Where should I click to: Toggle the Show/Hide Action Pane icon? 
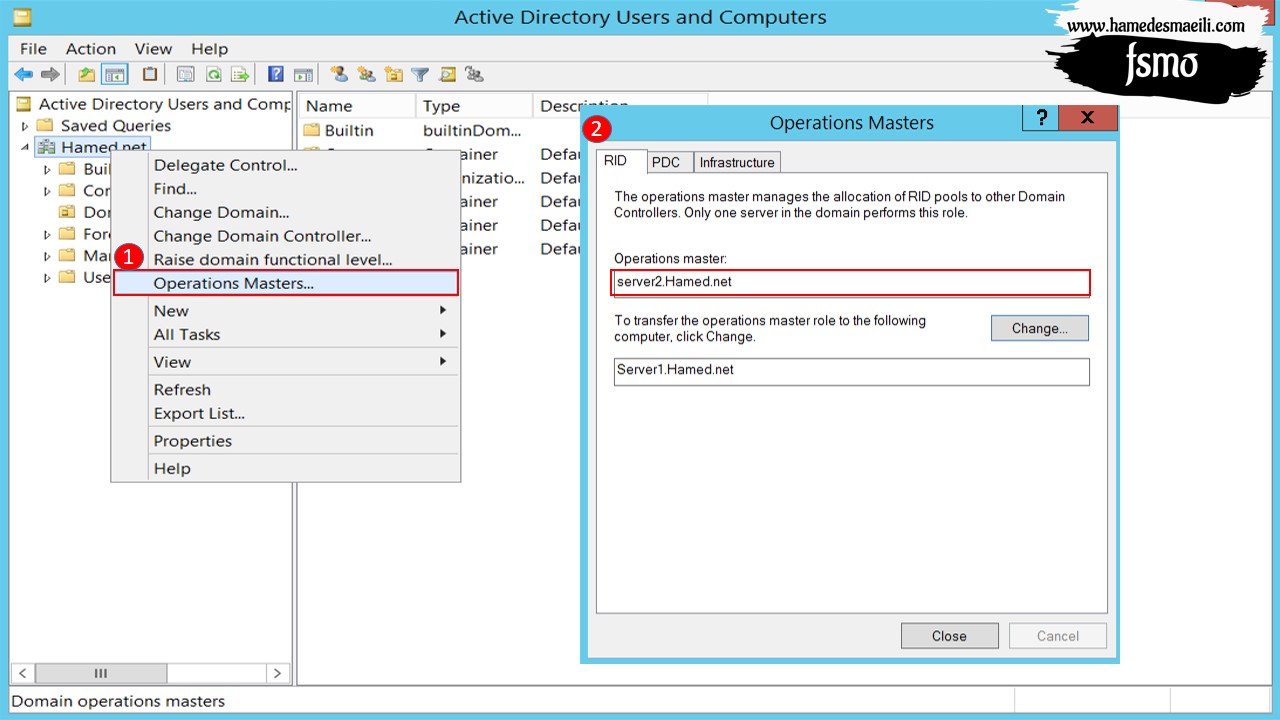[x=303, y=74]
